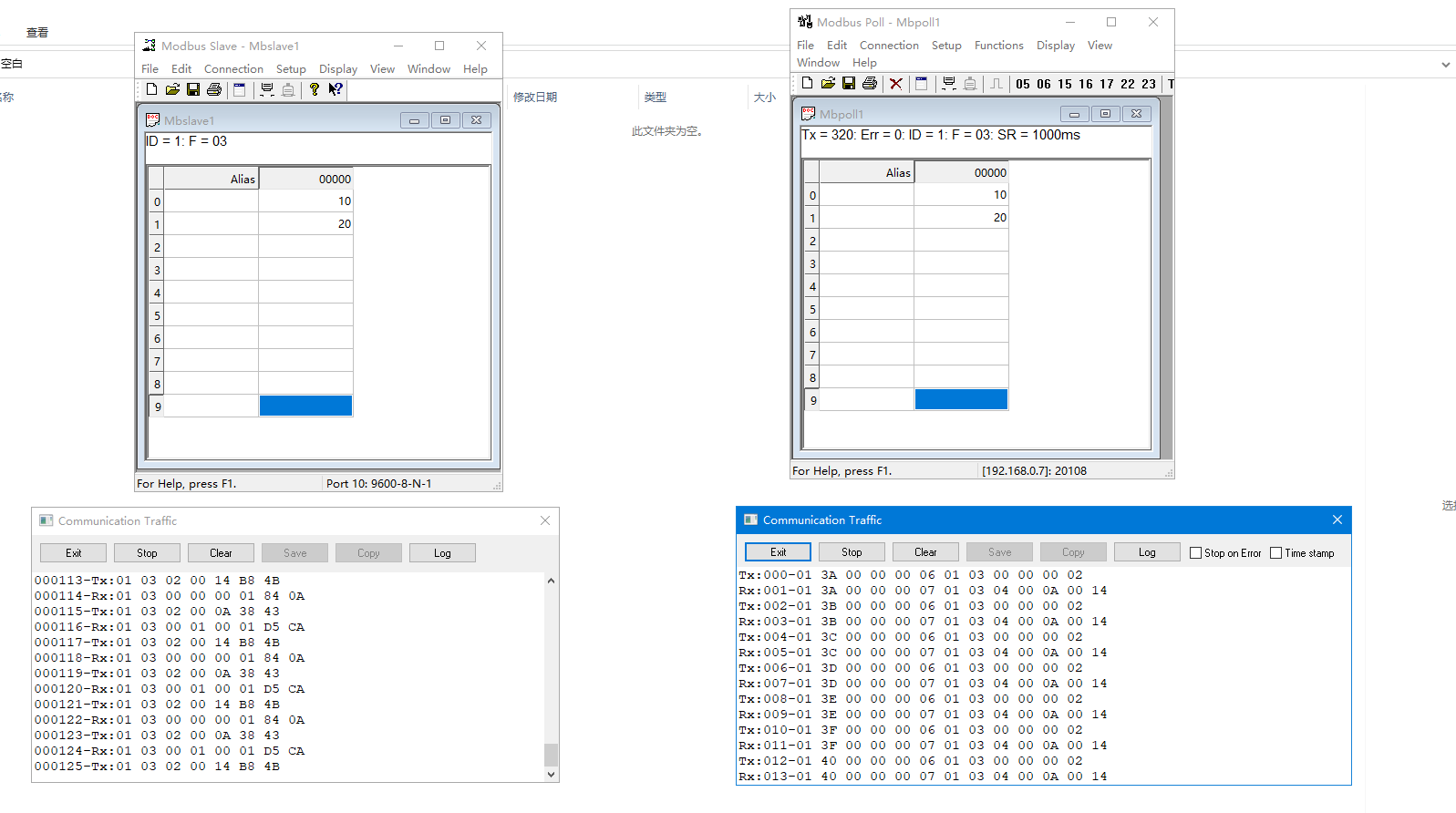Open Display menu in Modbus Slave
Screen dimensions: 1456x813
point(338,68)
